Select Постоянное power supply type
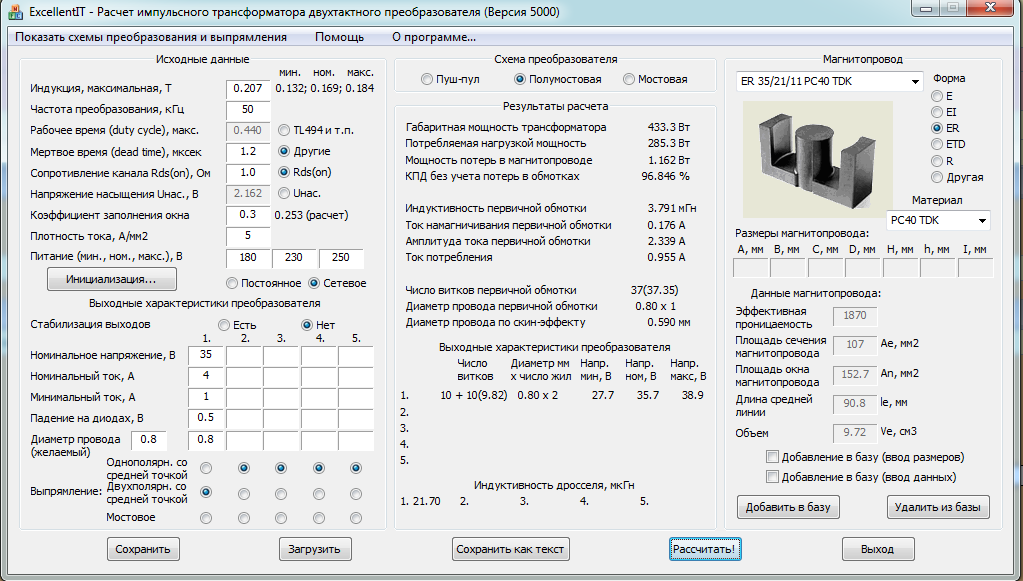The height and width of the screenshot is (581, 1023). pos(233,283)
